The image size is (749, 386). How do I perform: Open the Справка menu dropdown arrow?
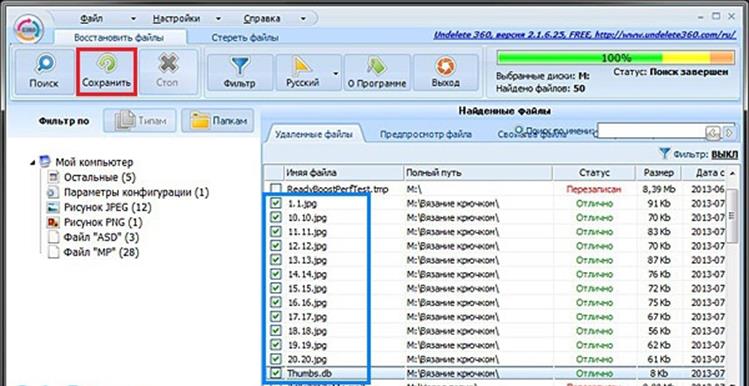click(x=303, y=19)
